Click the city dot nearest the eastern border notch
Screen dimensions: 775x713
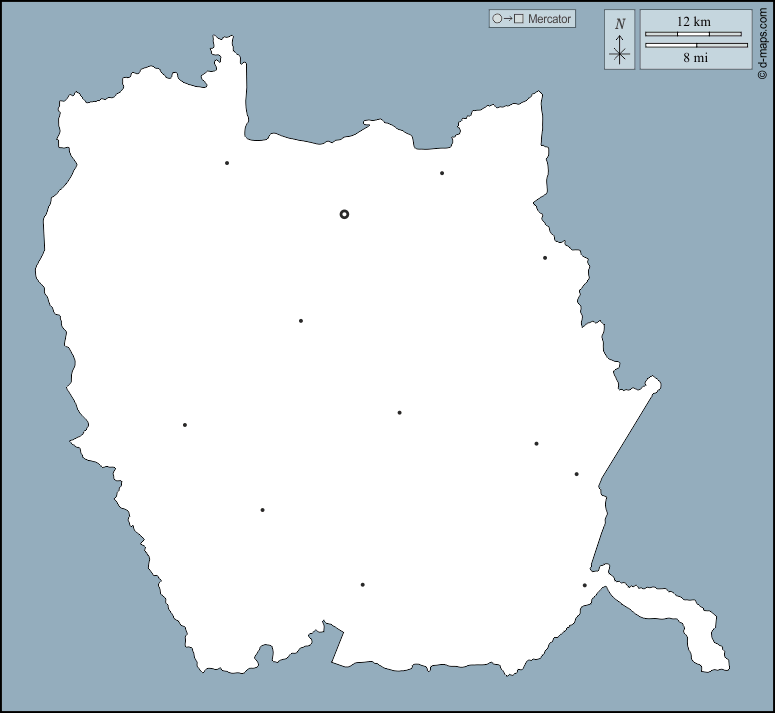point(545,258)
